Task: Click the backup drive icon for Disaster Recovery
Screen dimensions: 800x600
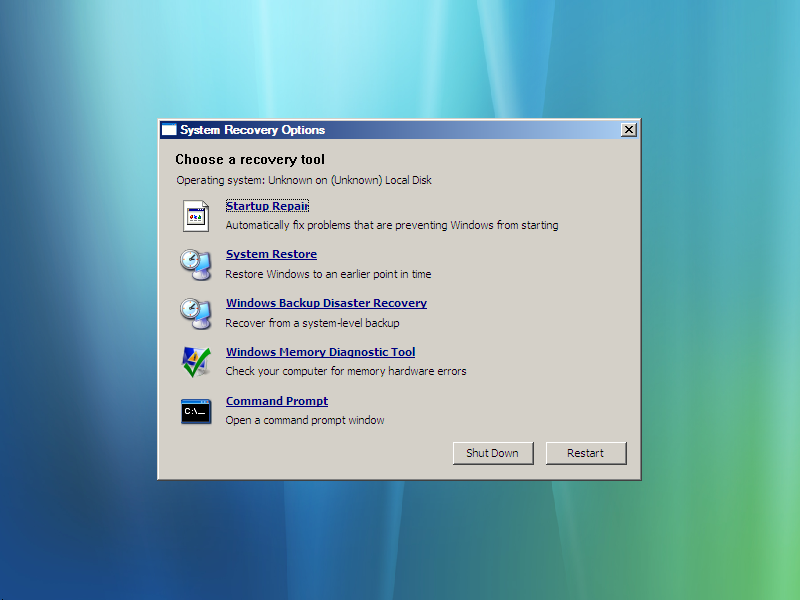Action: (196, 313)
